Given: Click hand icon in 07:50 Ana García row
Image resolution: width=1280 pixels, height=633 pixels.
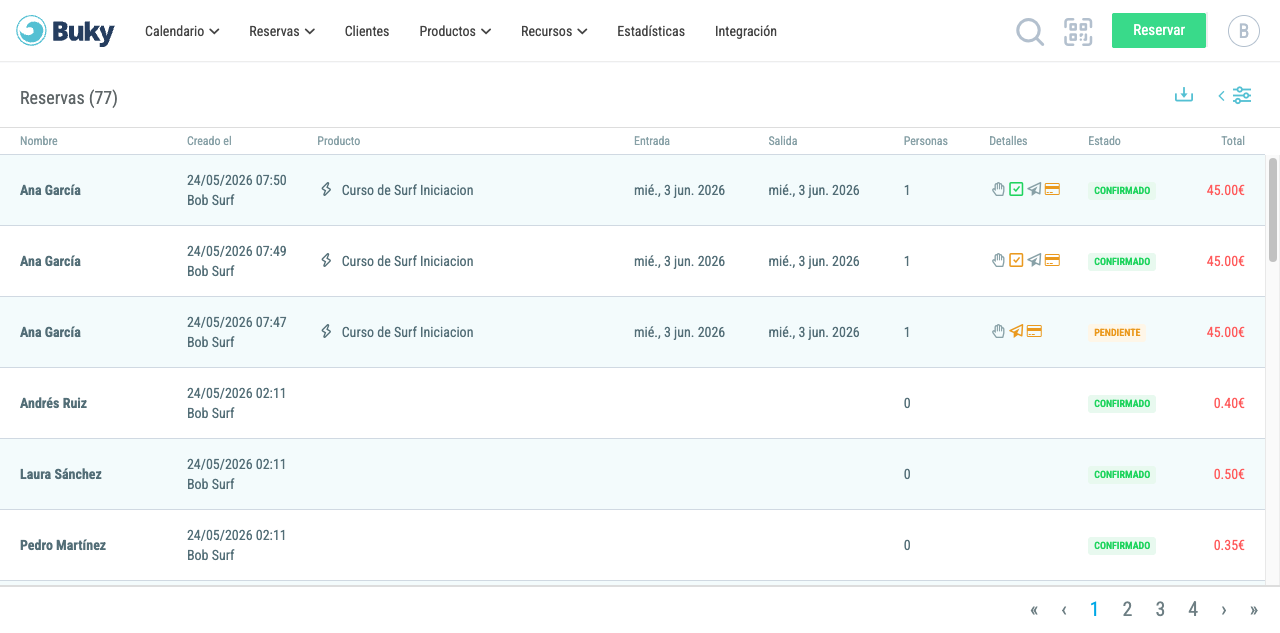Looking at the screenshot, I should click(x=998, y=189).
